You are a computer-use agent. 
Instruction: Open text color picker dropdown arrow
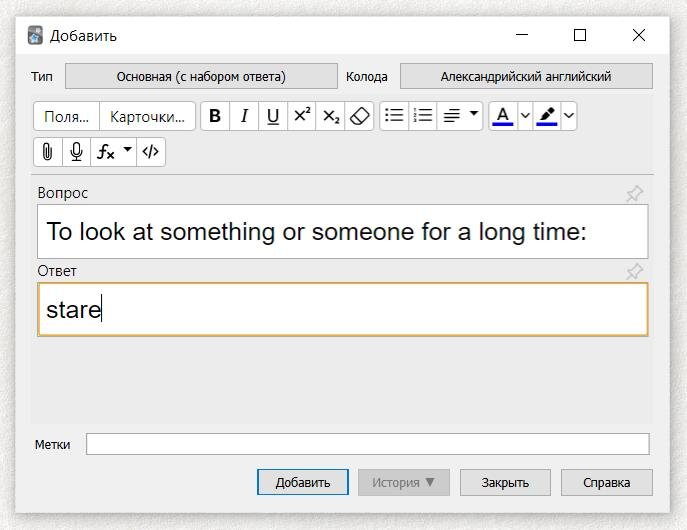[525, 116]
